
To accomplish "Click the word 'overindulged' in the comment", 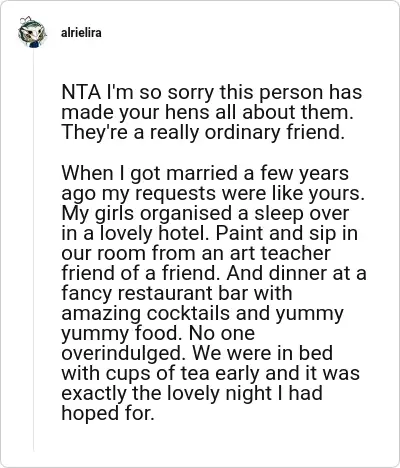I will point(122,353).
